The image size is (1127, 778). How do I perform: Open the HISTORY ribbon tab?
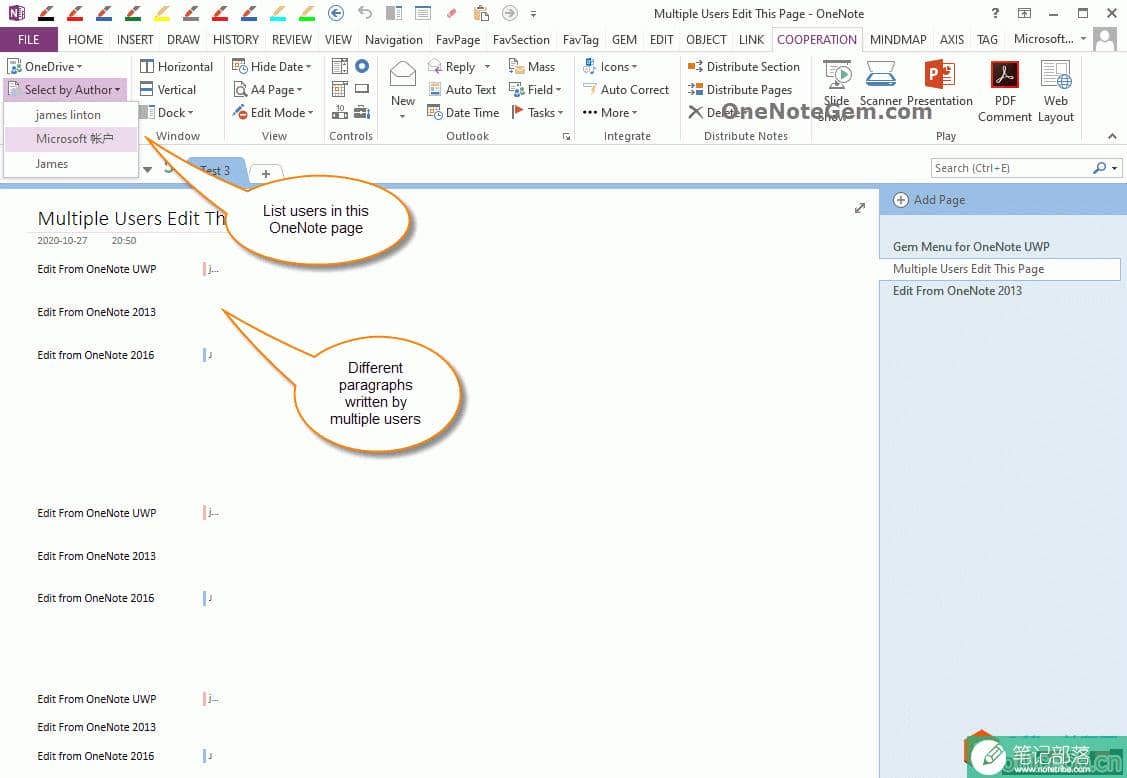click(236, 40)
